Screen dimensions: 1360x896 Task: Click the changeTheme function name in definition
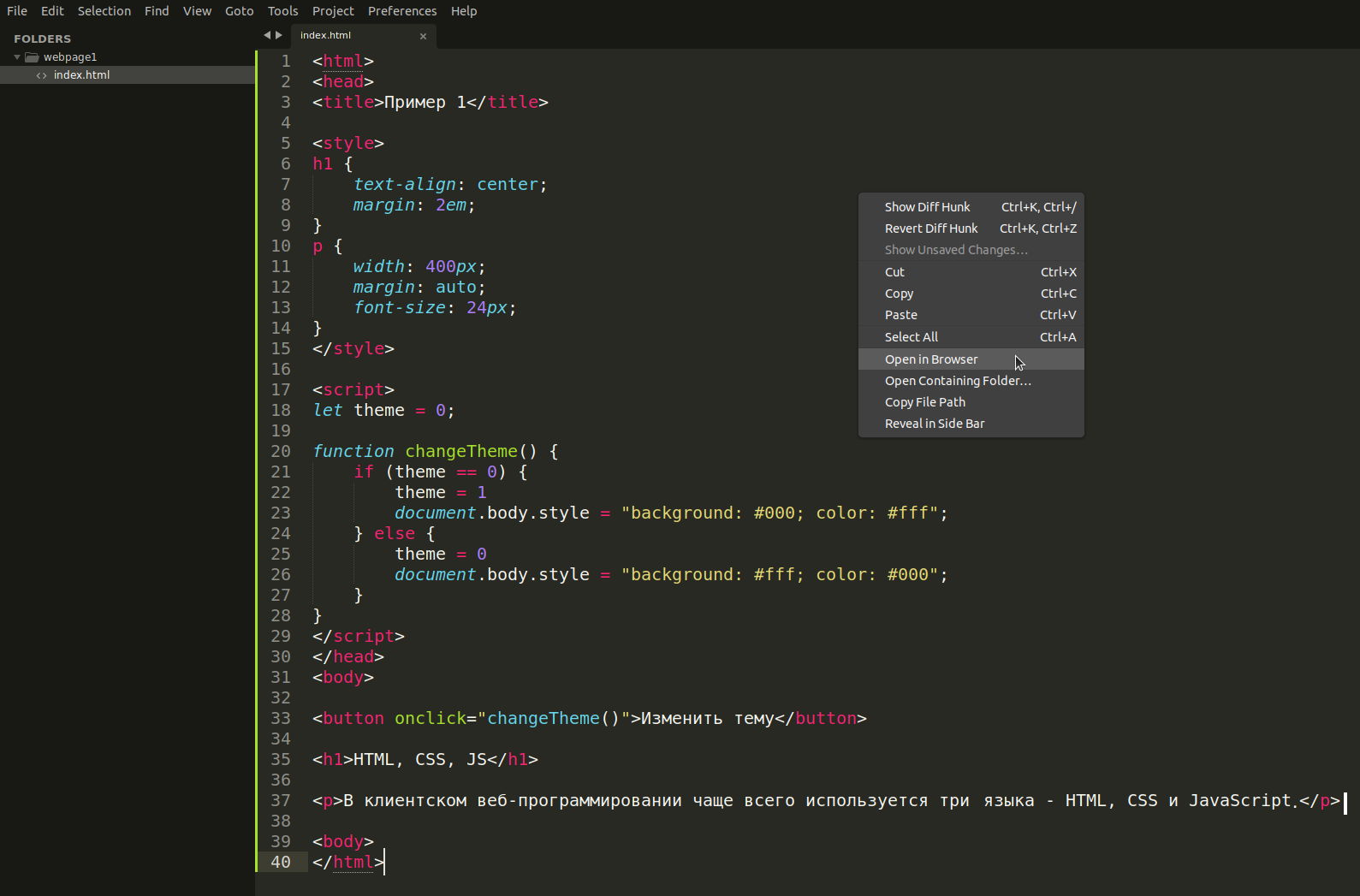461,452
